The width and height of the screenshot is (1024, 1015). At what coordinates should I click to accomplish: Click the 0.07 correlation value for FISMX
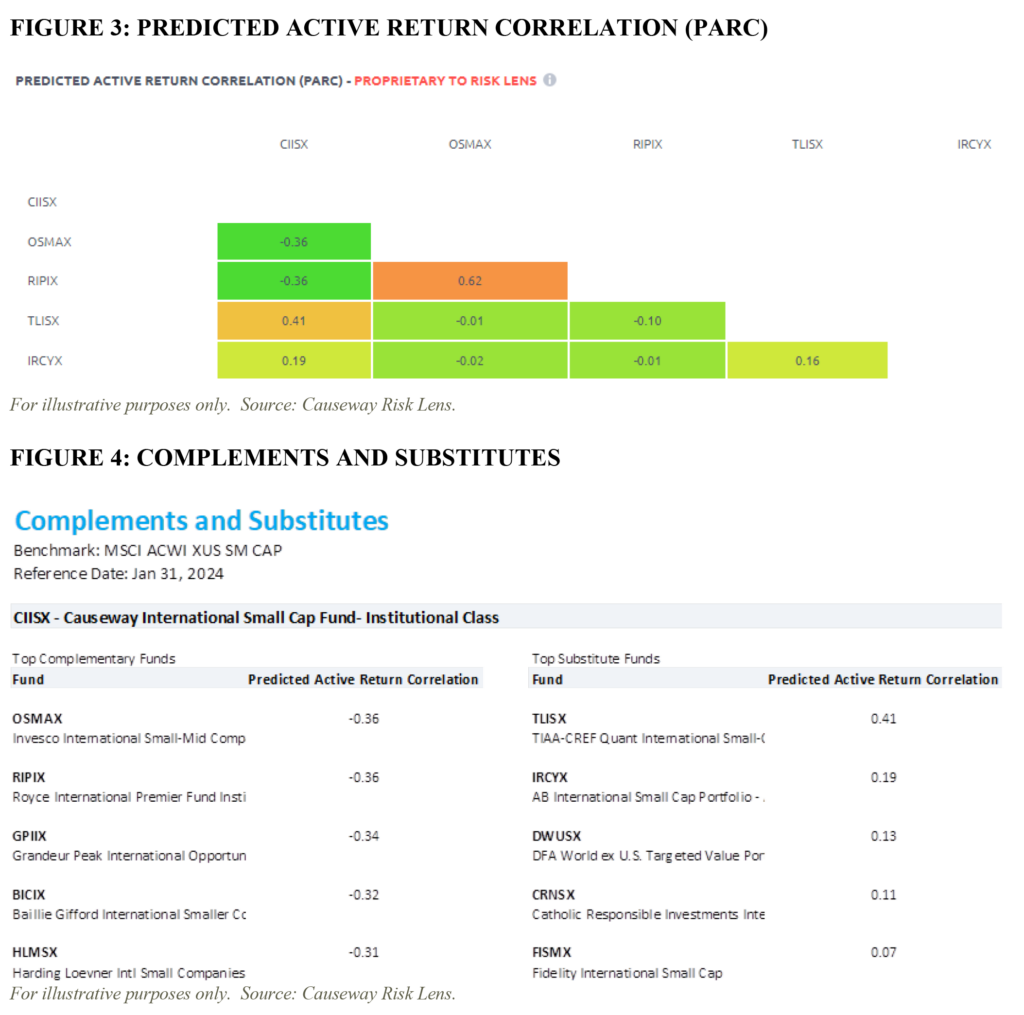(x=884, y=952)
